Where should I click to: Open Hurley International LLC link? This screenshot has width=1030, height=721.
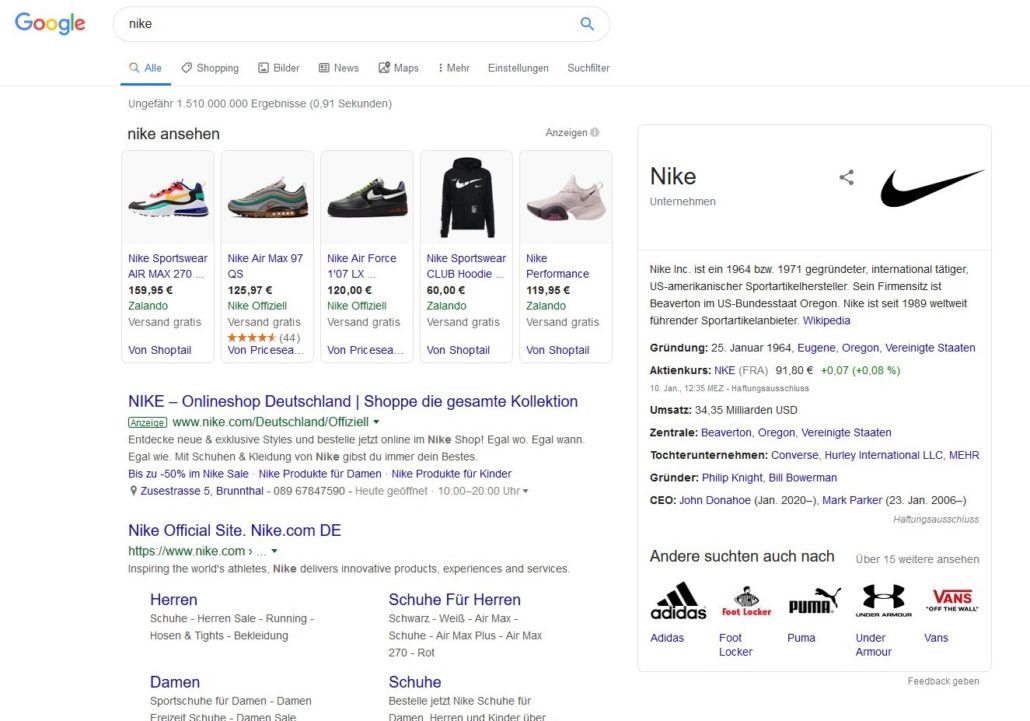(884, 455)
